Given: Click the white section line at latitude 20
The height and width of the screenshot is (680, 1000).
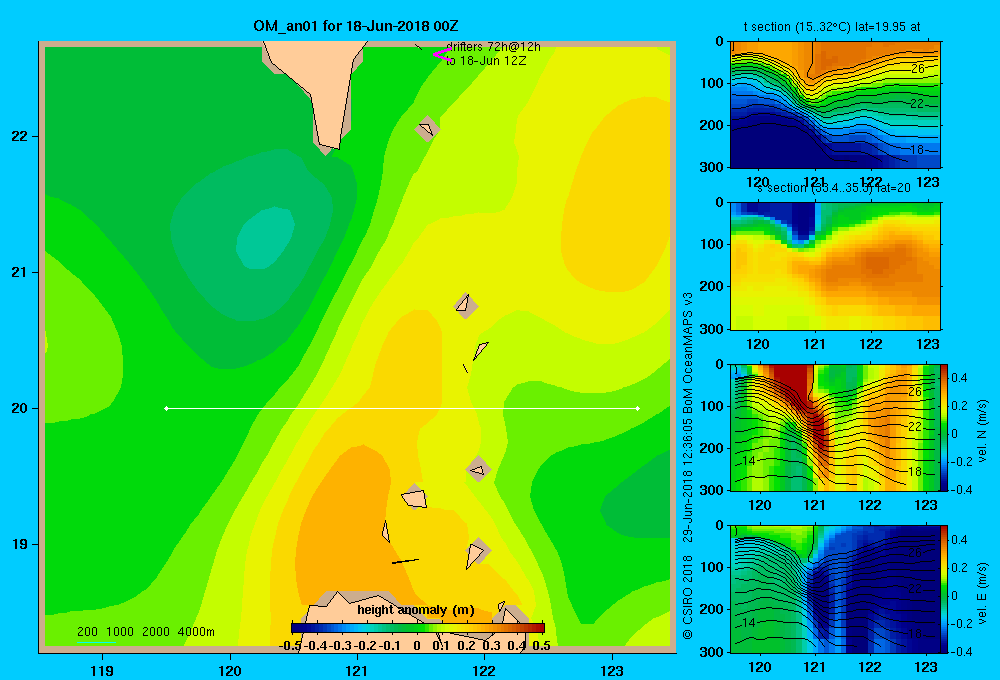Looking at the screenshot, I should pyautogui.click(x=402, y=408).
